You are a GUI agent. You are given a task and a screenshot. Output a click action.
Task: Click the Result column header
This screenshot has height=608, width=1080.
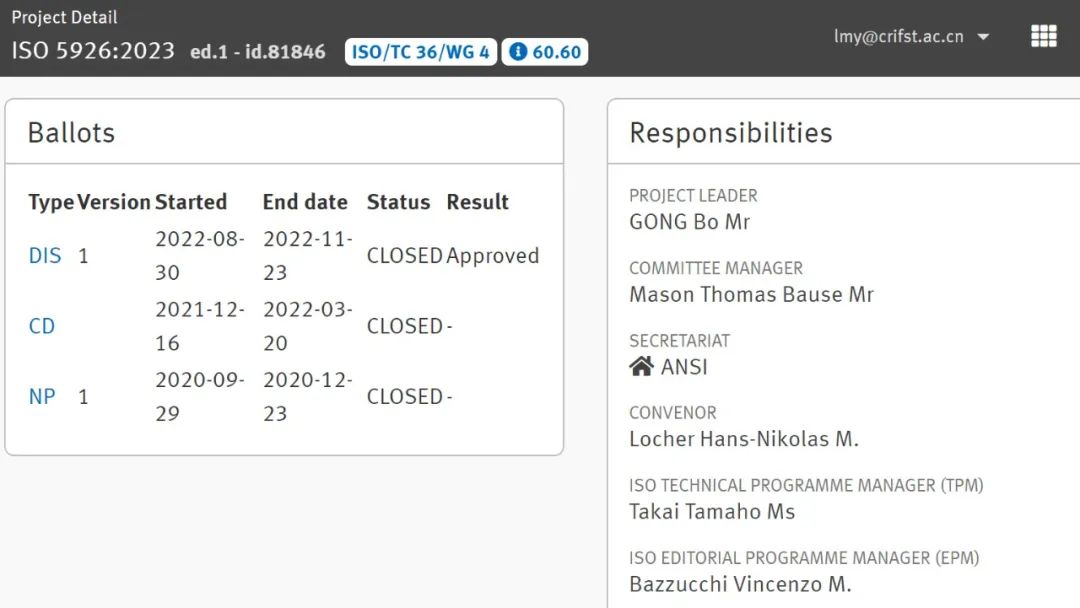tap(477, 202)
